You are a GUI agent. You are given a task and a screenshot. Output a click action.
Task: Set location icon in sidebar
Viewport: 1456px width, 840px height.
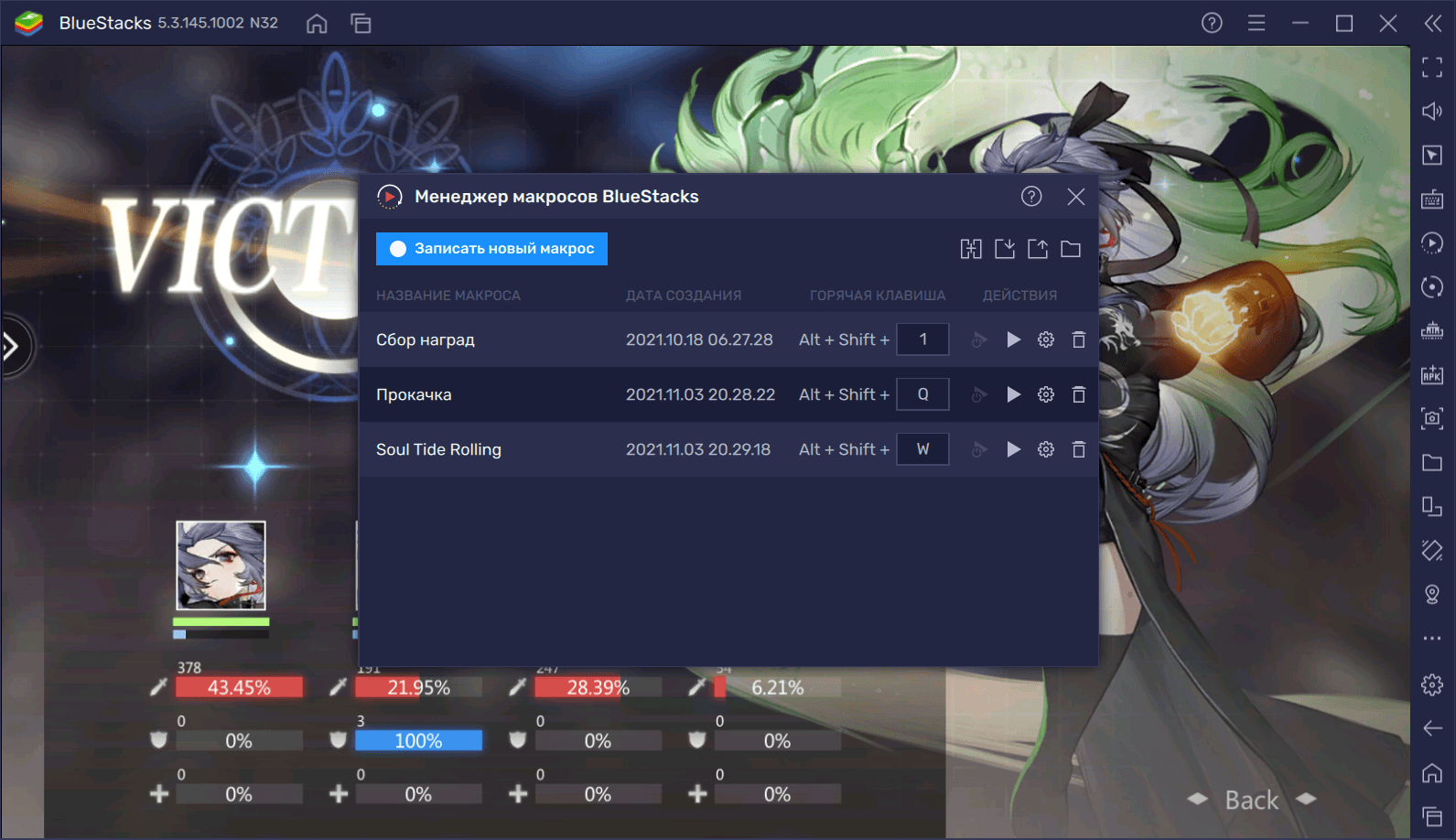click(x=1432, y=594)
